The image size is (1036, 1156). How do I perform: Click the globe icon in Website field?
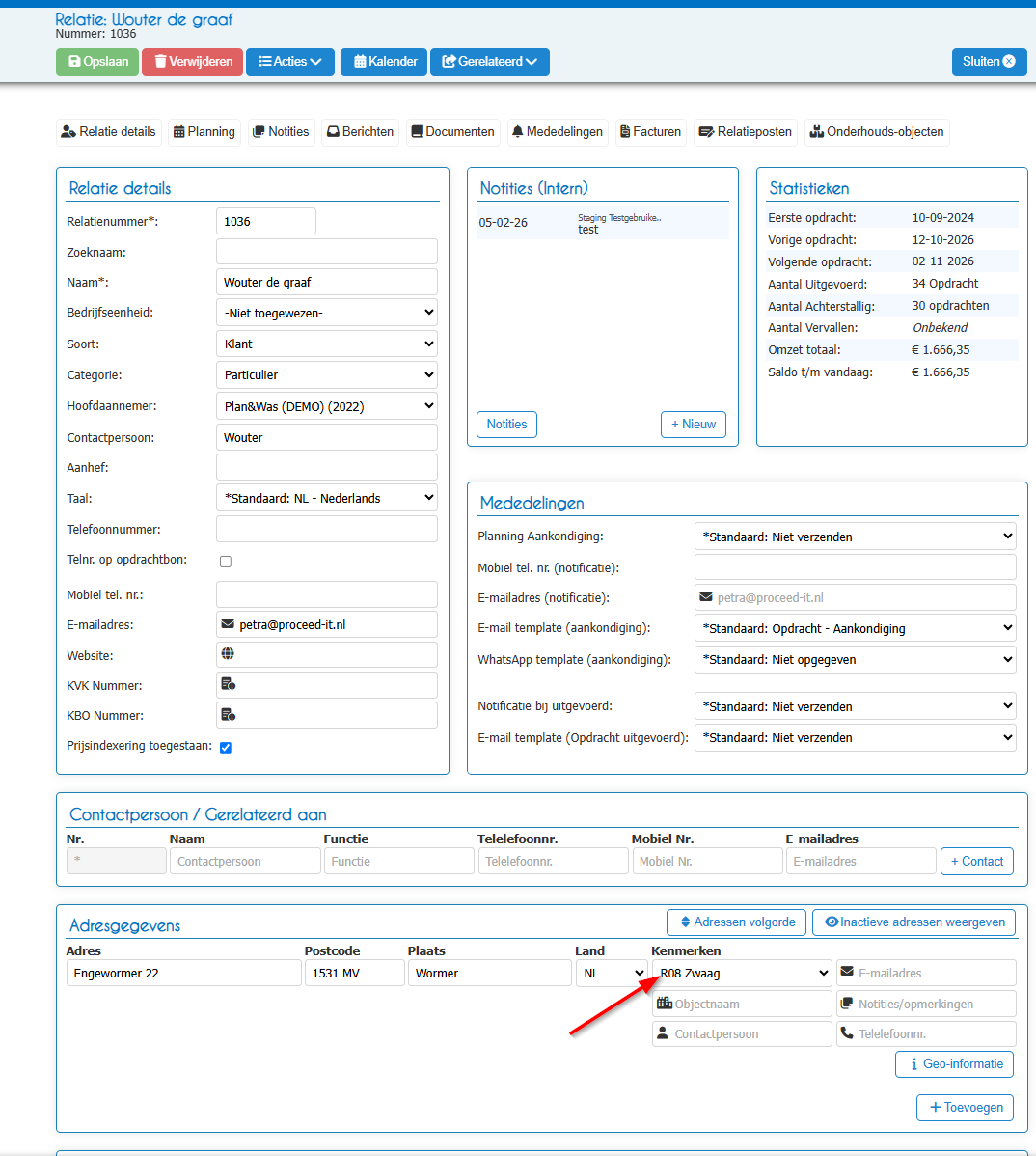pos(228,654)
